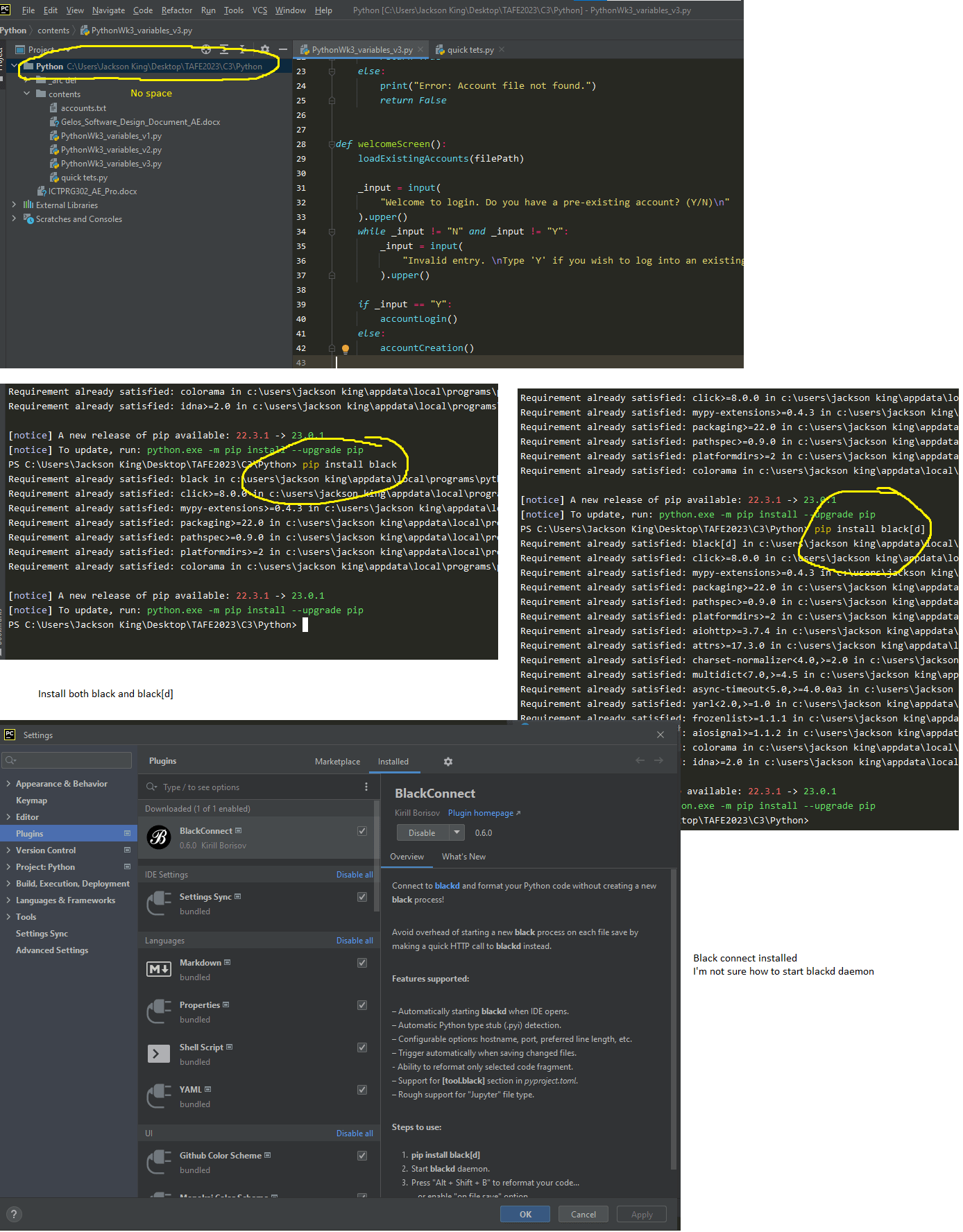963x1232 pixels.
Task: Click the Shell Script plugin icon
Action: point(159,1054)
